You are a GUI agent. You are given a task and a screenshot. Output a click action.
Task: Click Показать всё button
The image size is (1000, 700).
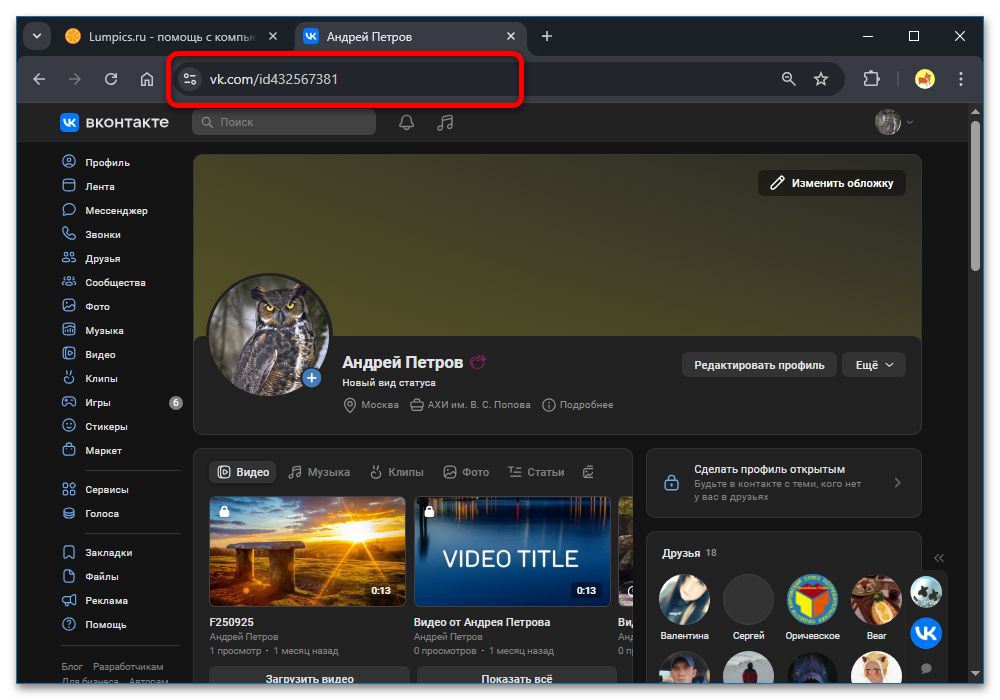click(x=517, y=677)
